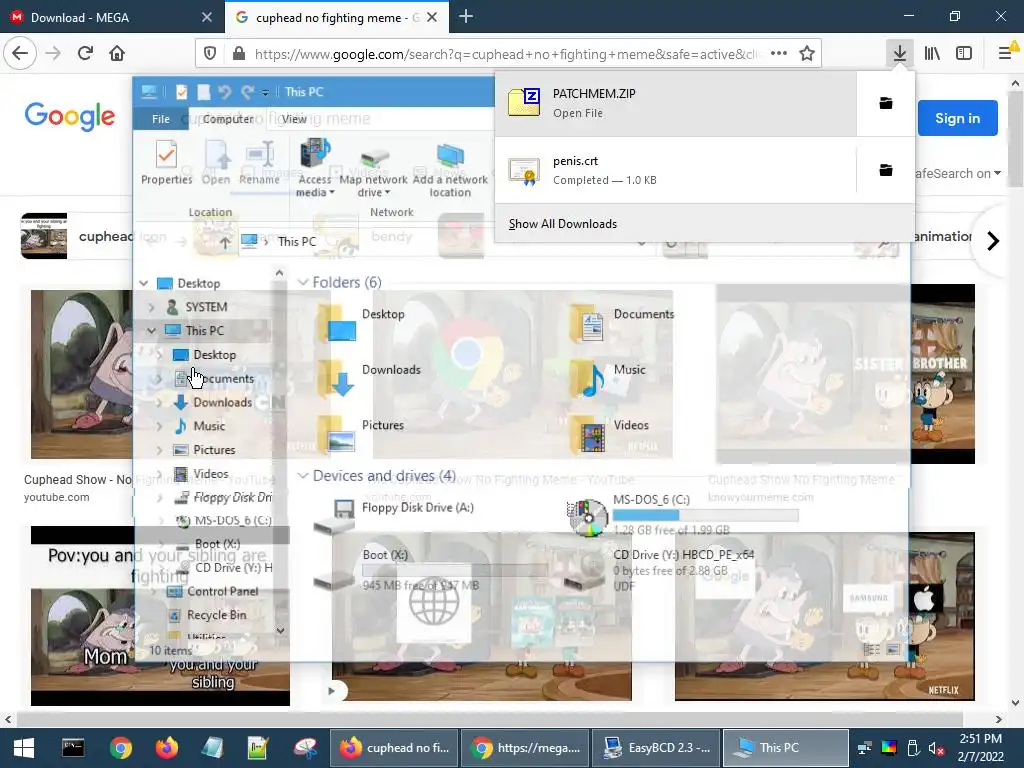The width and height of the screenshot is (1024, 768).
Task: Expand the Pictures node in navigation tree
Action: click(x=159, y=450)
